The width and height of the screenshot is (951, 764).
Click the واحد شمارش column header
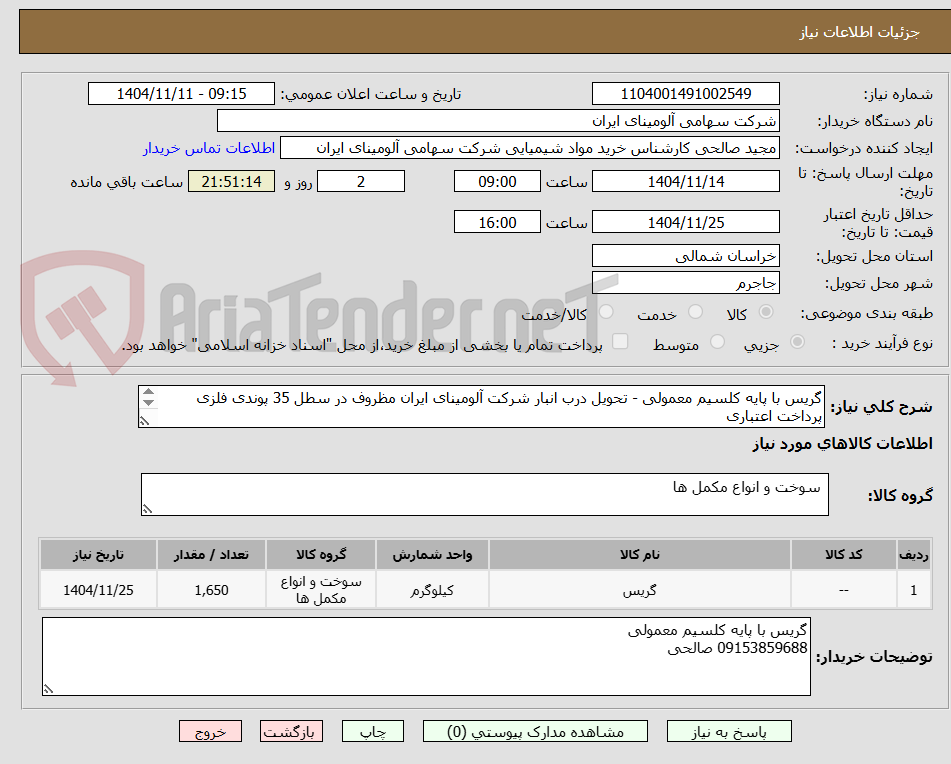[x=432, y=555]
